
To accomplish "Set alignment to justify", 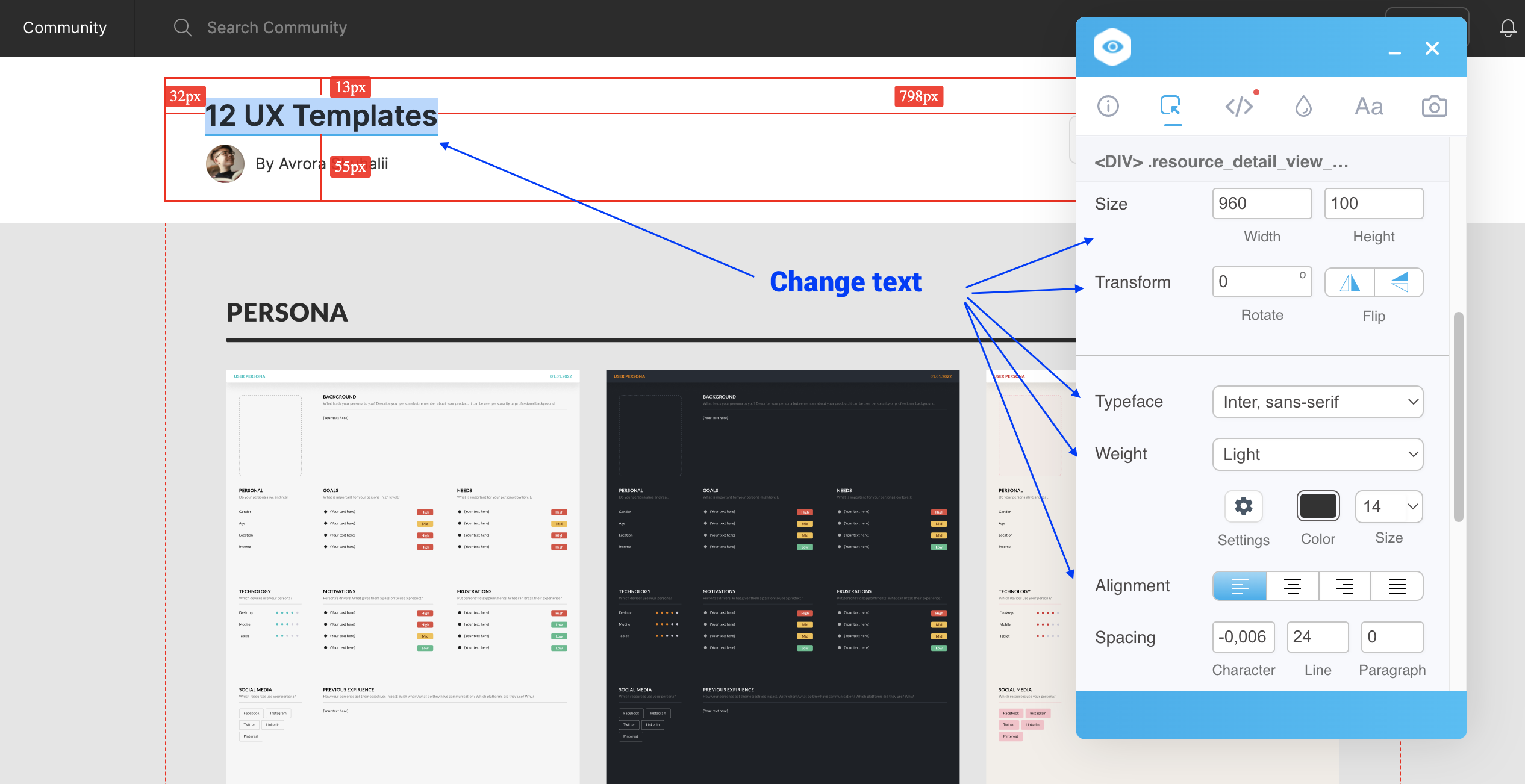I will (1397, 586).
